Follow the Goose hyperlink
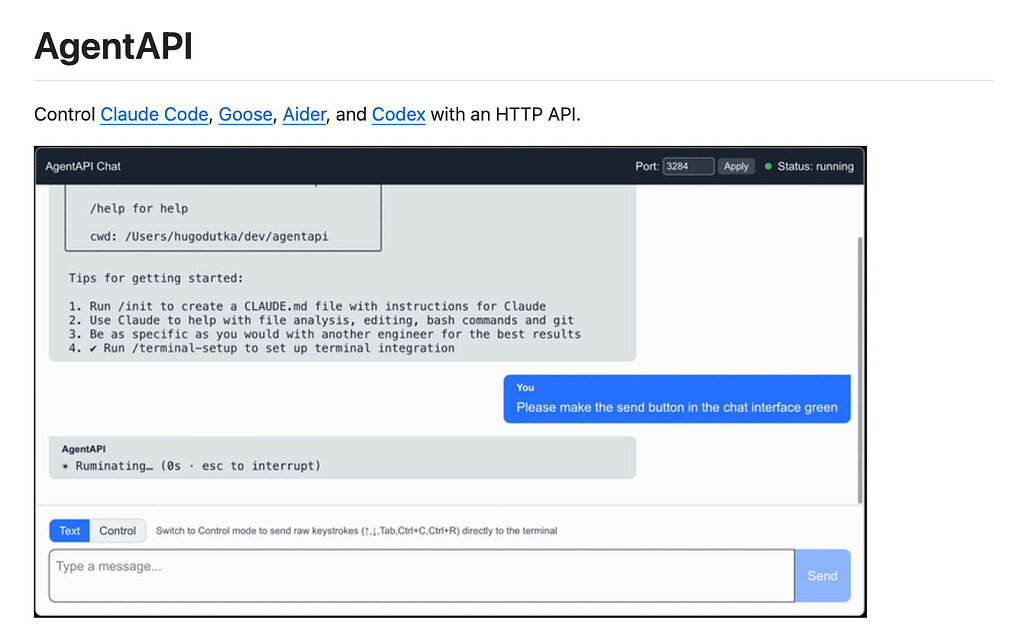Screen dimensions: 1023x639 [245, 114]
